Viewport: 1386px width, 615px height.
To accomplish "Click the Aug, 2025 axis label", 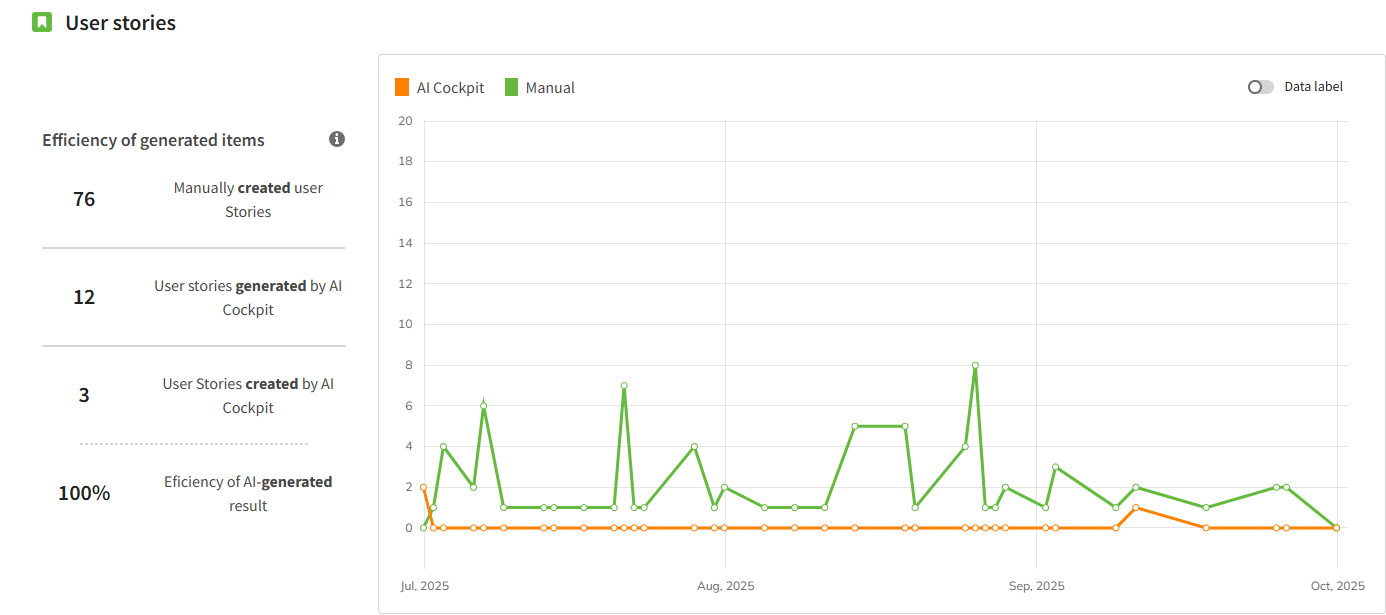I will [725, 586].
